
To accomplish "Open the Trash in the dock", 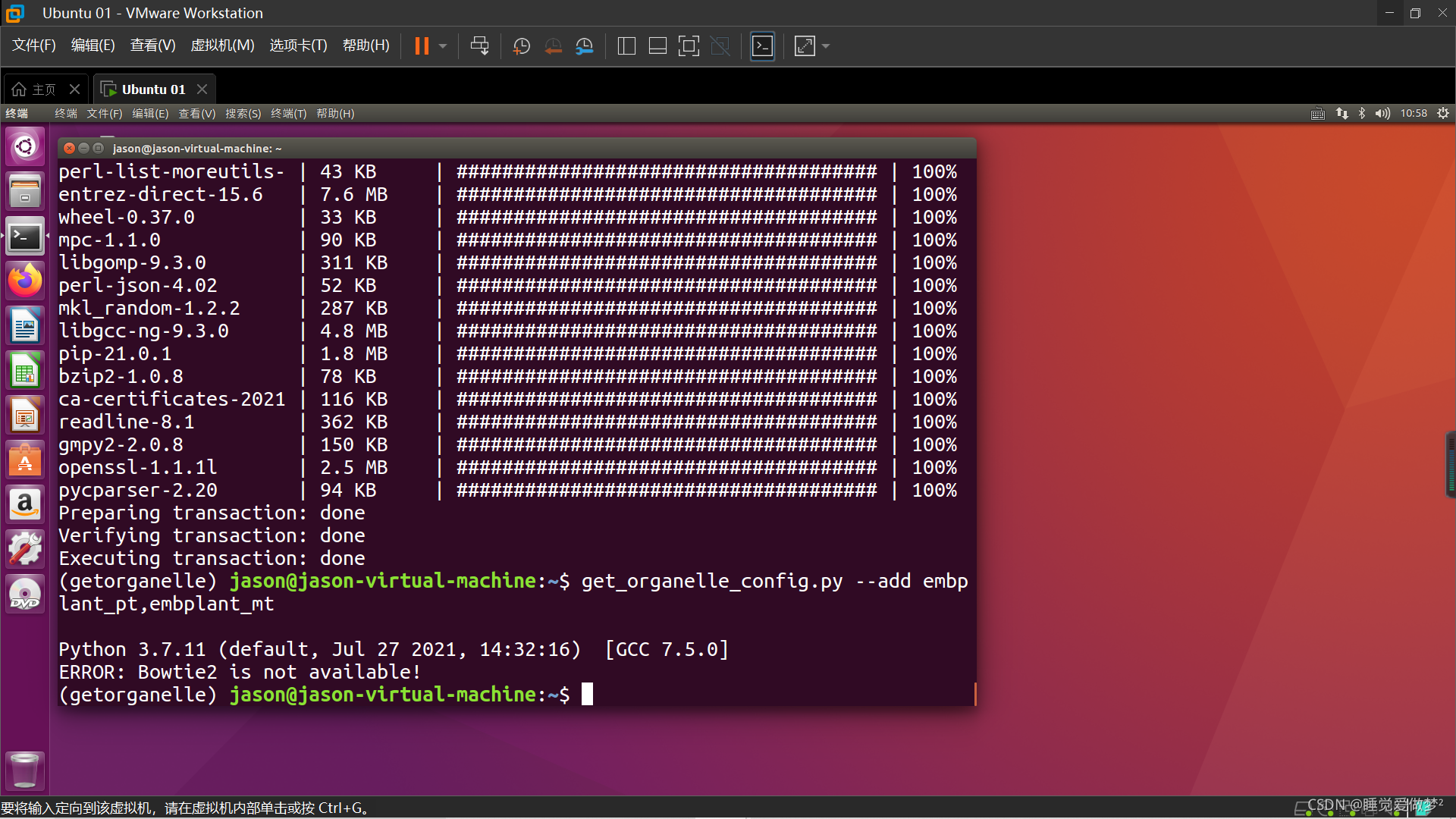I will 25,770.
